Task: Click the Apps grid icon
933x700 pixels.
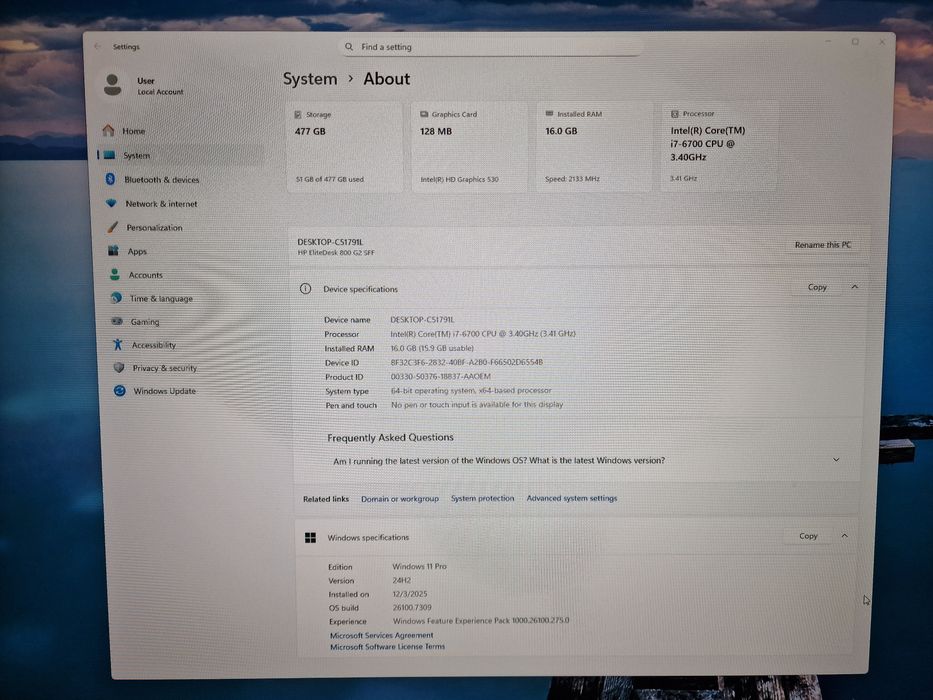Action: 113,251
